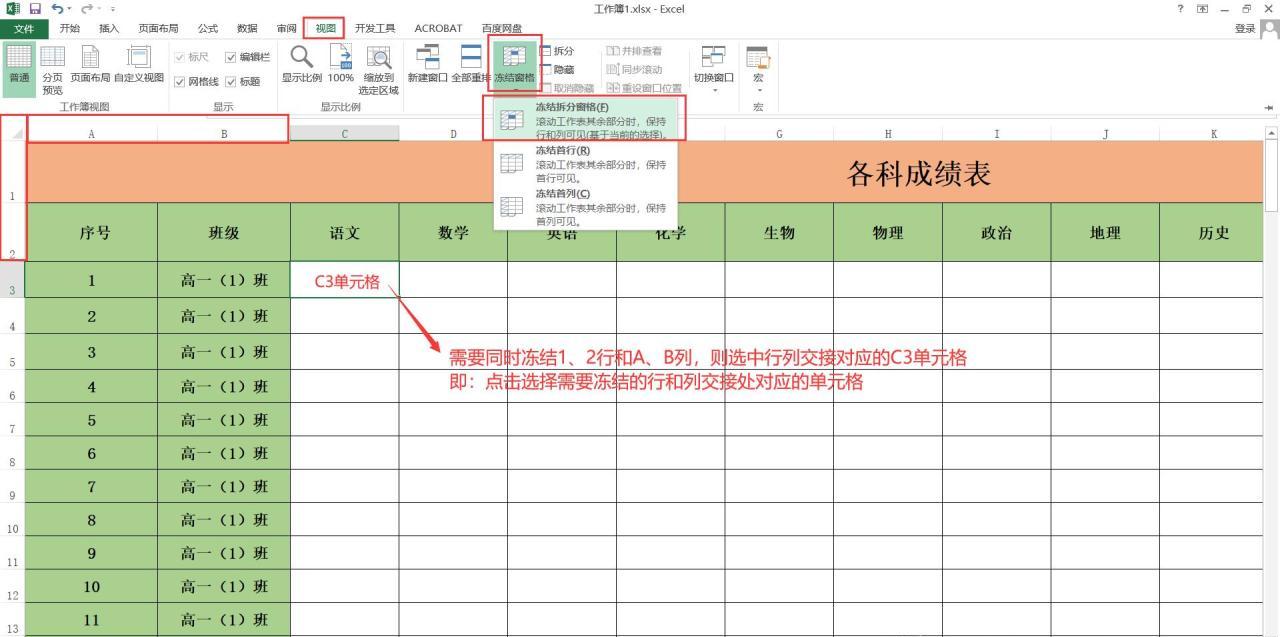
Task: Choose 冻结首列(C) freeze first column
Action: point(588,206)
